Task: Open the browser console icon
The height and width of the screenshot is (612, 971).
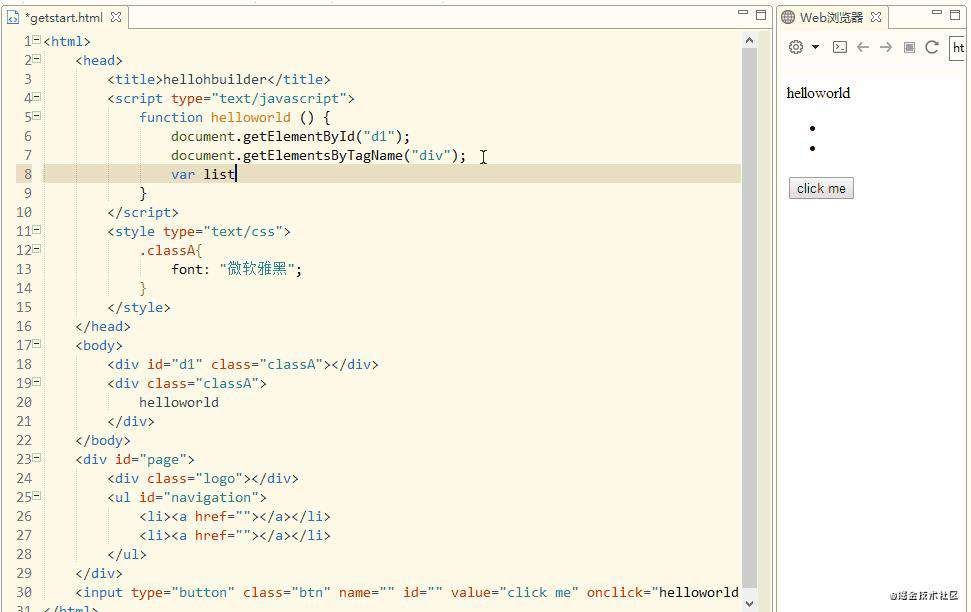Action: tap(840, 47)
